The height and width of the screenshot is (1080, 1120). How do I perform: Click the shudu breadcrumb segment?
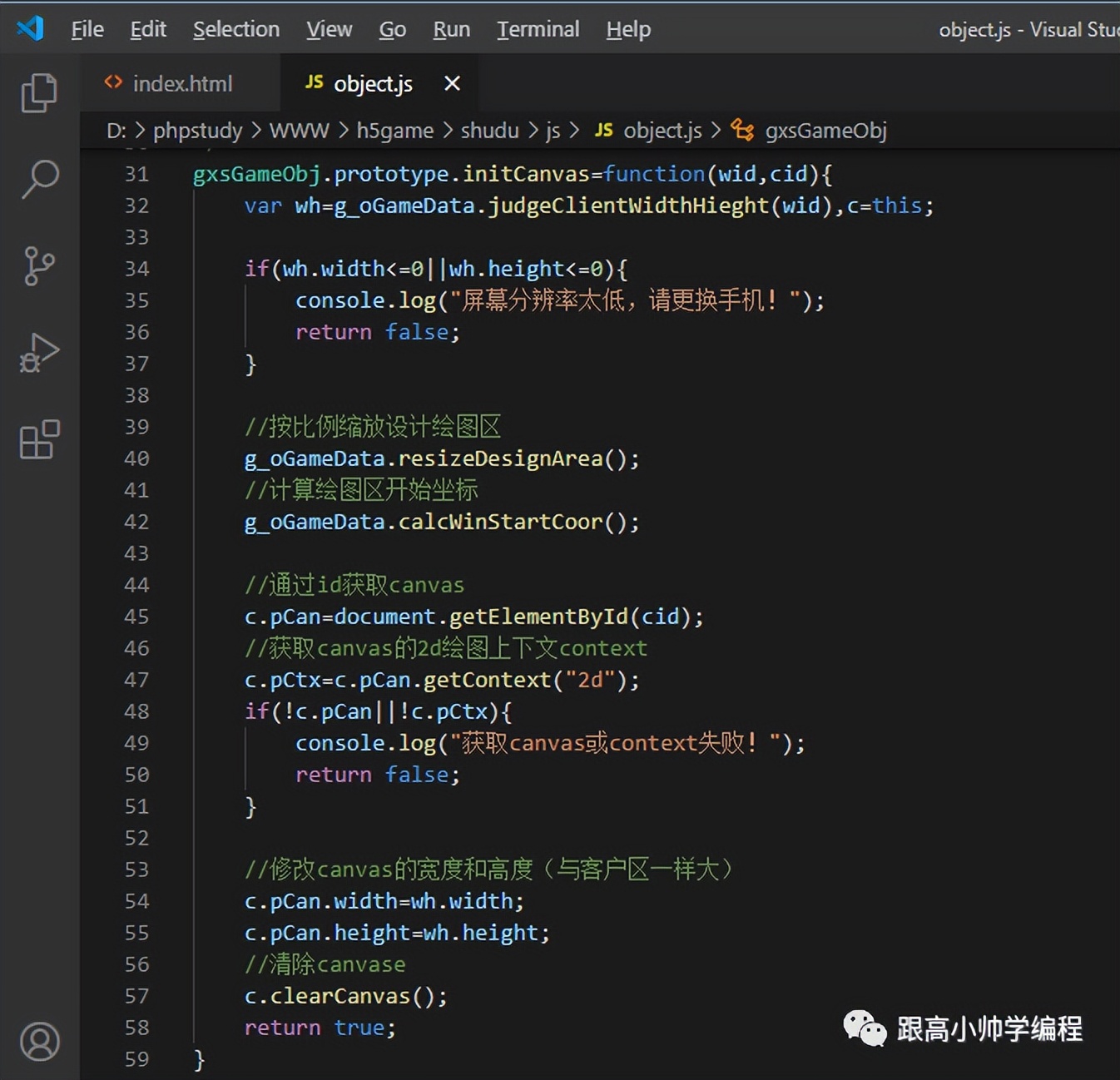click(490, 131)
